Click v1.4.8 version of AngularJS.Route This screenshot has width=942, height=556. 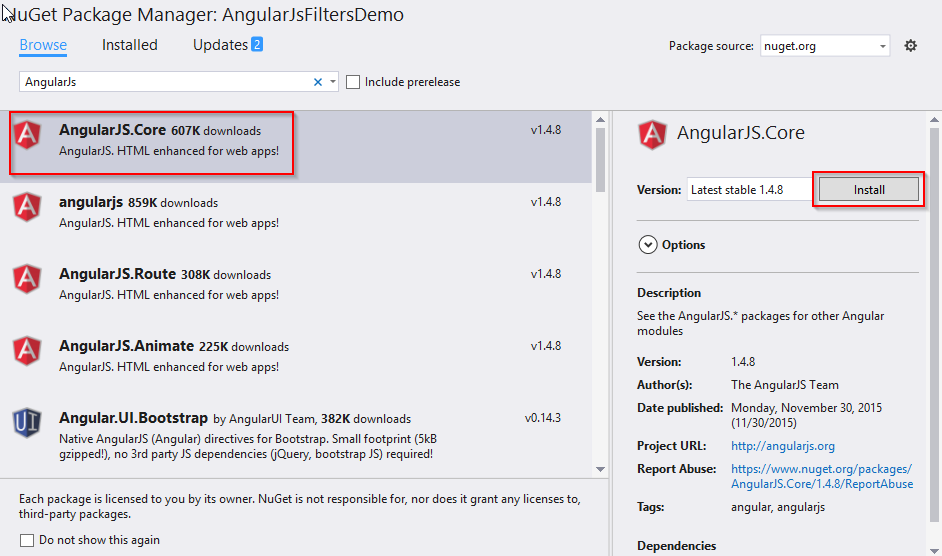click(x=545, y=273)
